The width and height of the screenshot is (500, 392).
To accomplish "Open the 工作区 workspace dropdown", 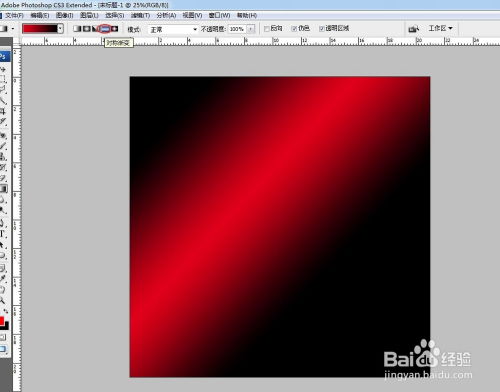I will (x=441, y=29).
